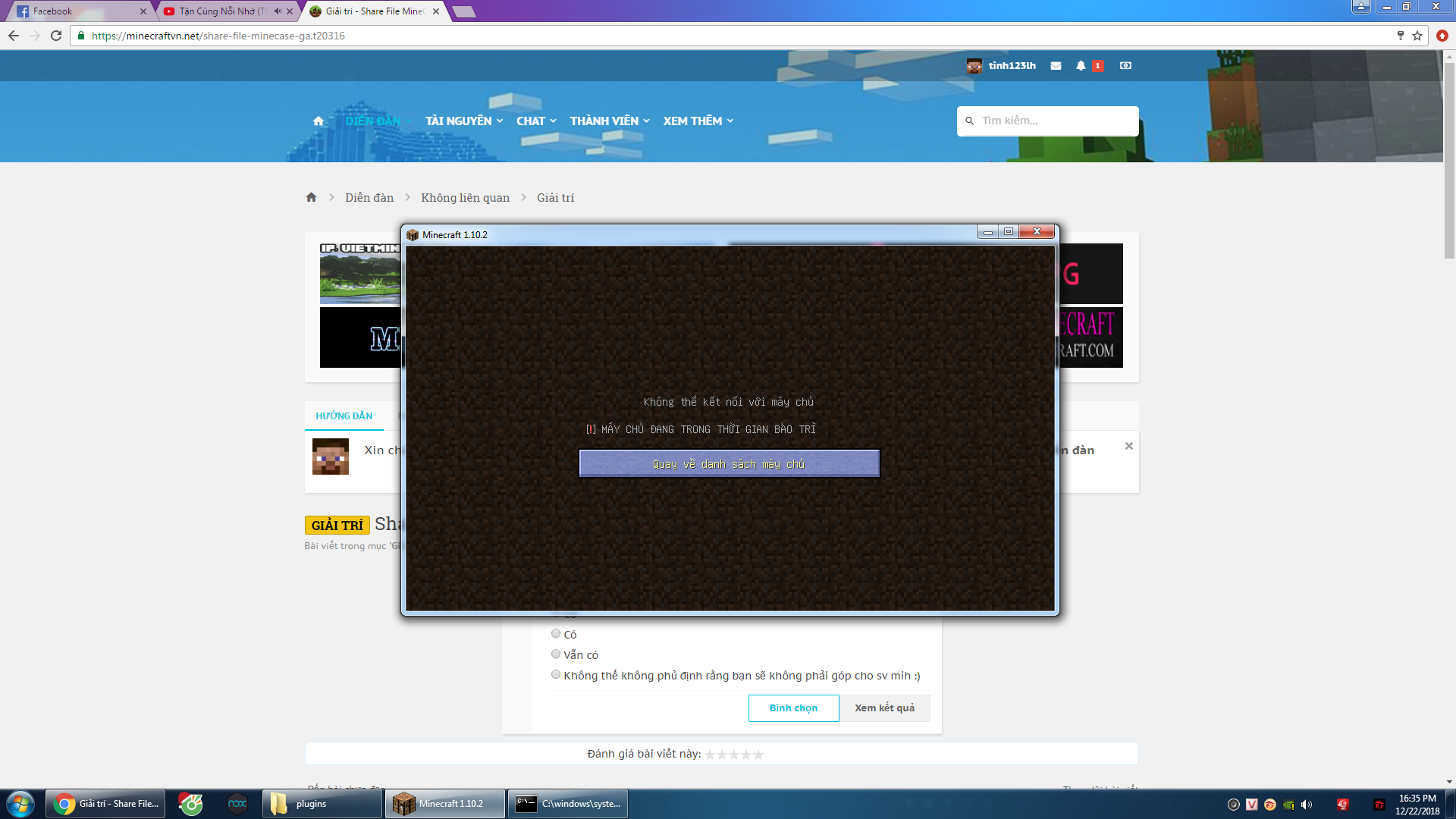Expand the CHAT dropdown menu
The width and height of the screenshot is (1456, 819).
click(536, 121)
